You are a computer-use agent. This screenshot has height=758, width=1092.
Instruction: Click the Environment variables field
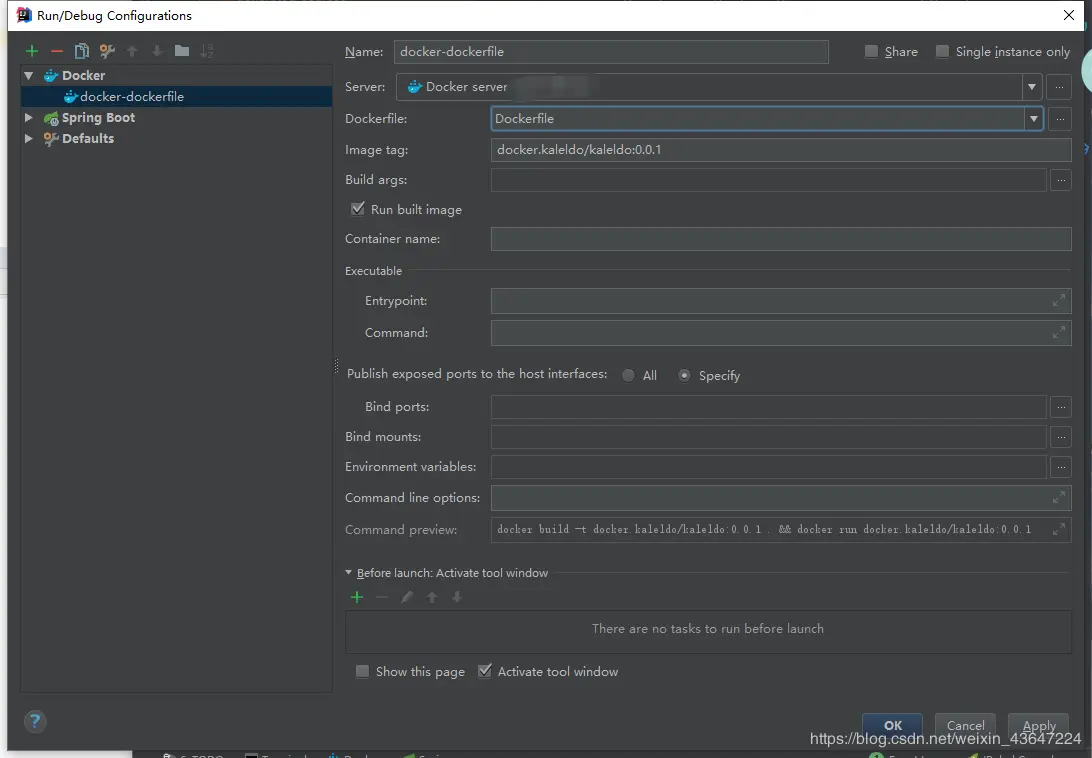[x=768, y=467]
